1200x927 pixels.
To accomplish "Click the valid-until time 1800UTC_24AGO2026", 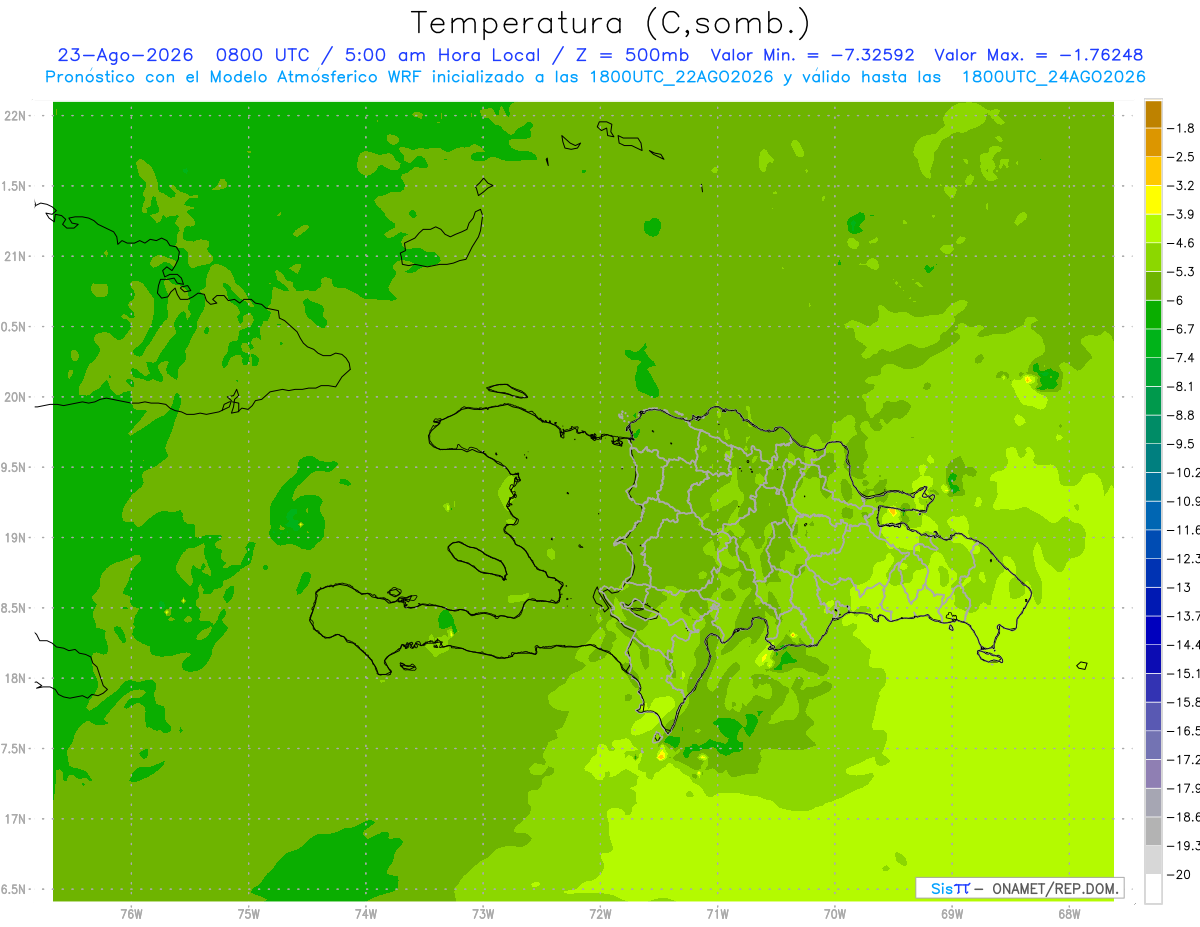I will [x=1054, y=77].
